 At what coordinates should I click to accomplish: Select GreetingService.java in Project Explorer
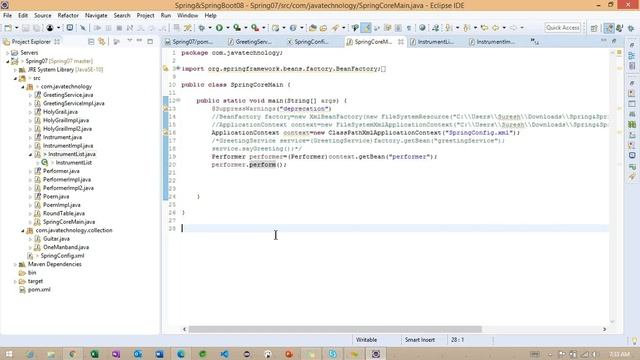click(x=68, y=95)
